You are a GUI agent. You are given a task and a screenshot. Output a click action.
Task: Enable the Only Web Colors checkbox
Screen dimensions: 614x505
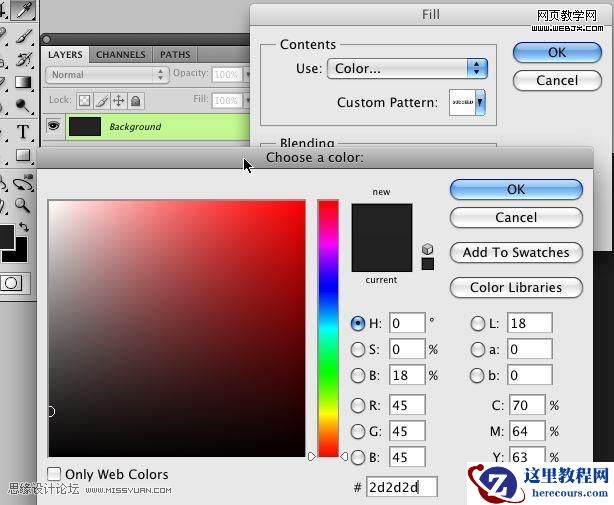[x=54, y=474]
